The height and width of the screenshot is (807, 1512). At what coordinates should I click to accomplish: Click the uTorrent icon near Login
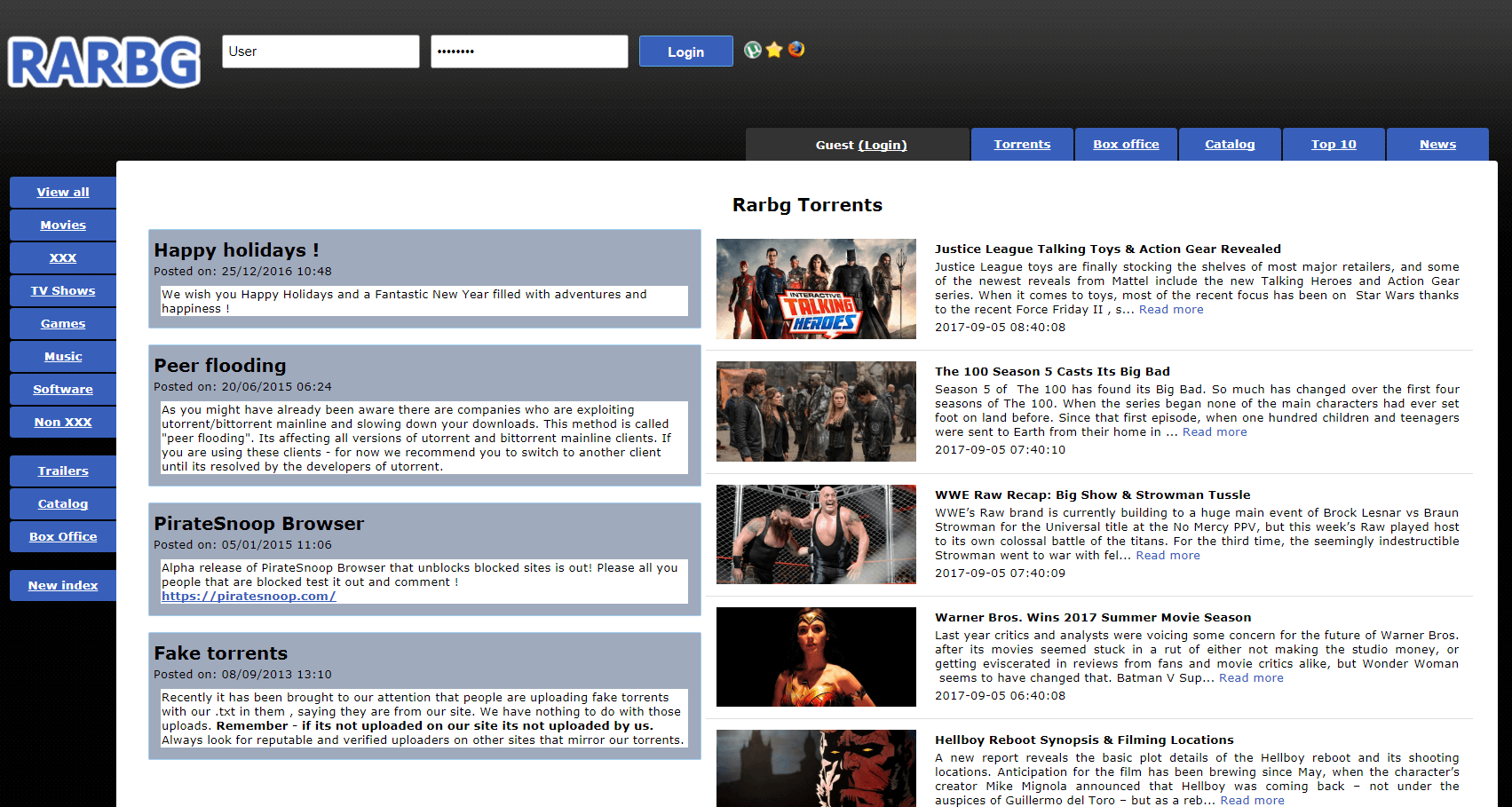(753, 50)
